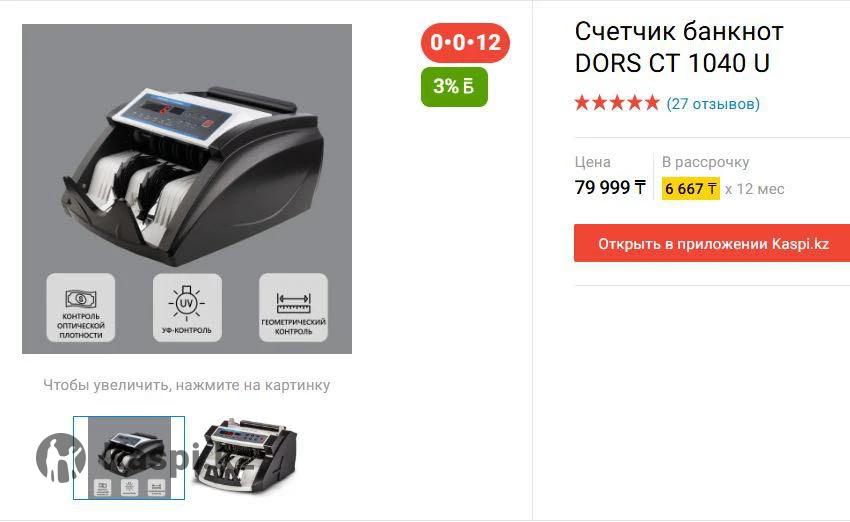
Task: Click the green 3% bonus badge
Action: (x=454, y=86)
